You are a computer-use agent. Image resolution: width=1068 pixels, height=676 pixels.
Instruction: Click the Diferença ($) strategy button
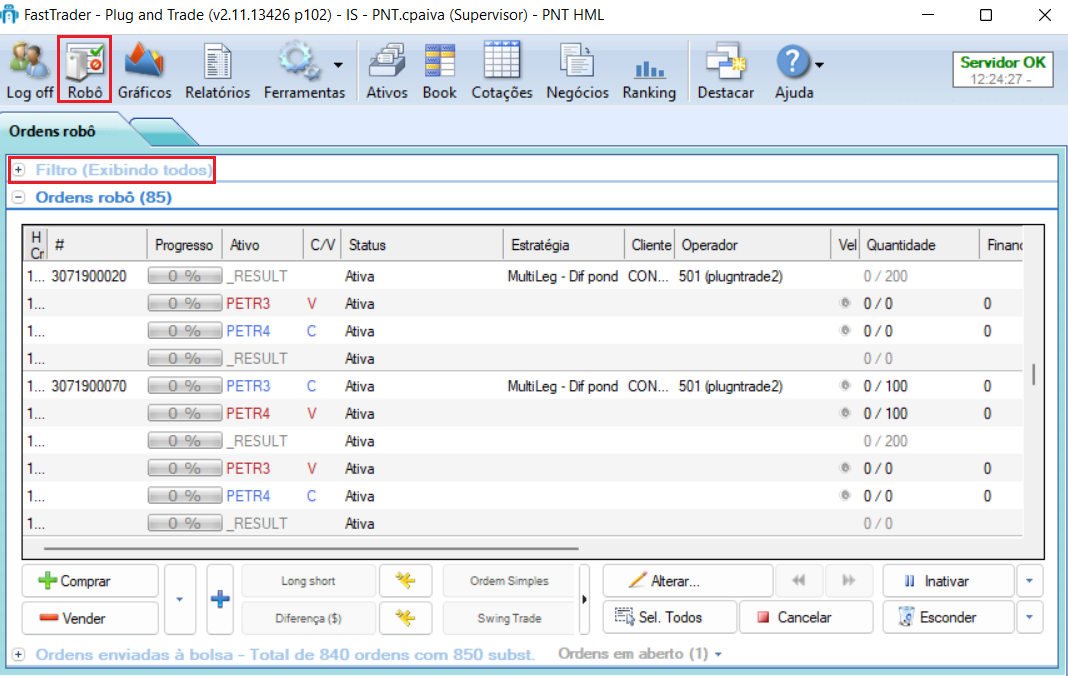point(308,618)
